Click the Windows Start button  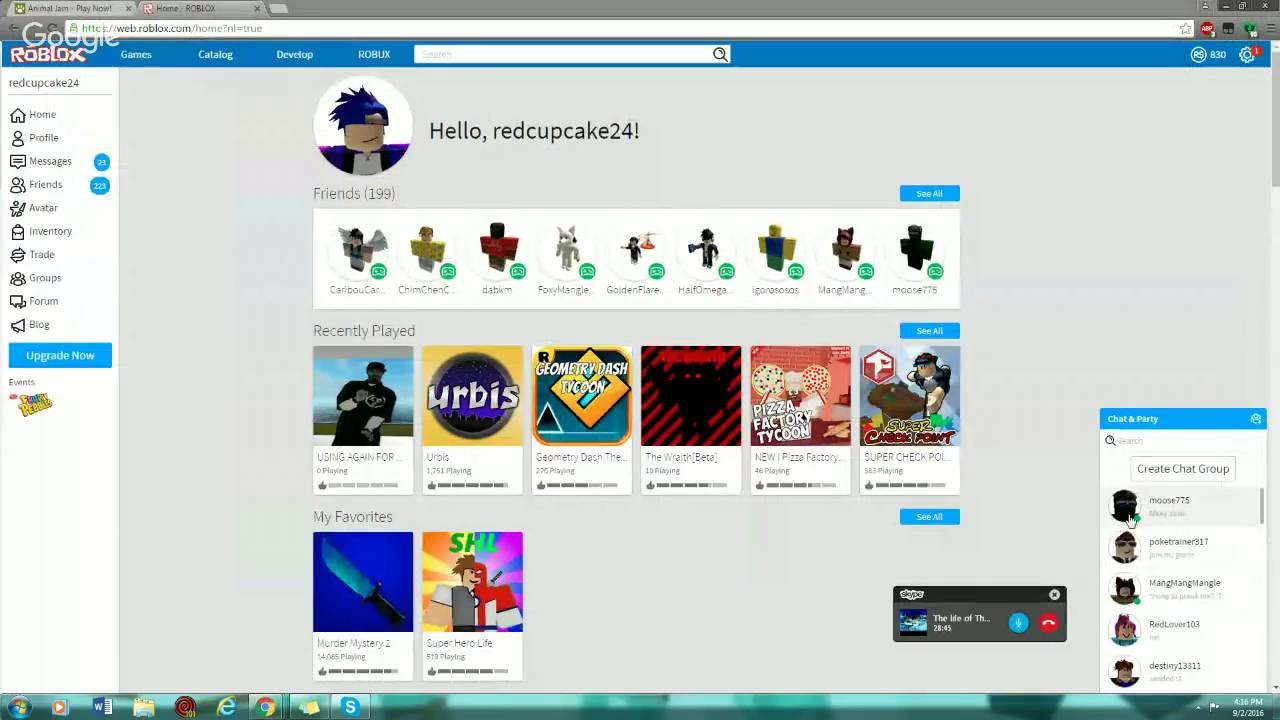[18, 707]
